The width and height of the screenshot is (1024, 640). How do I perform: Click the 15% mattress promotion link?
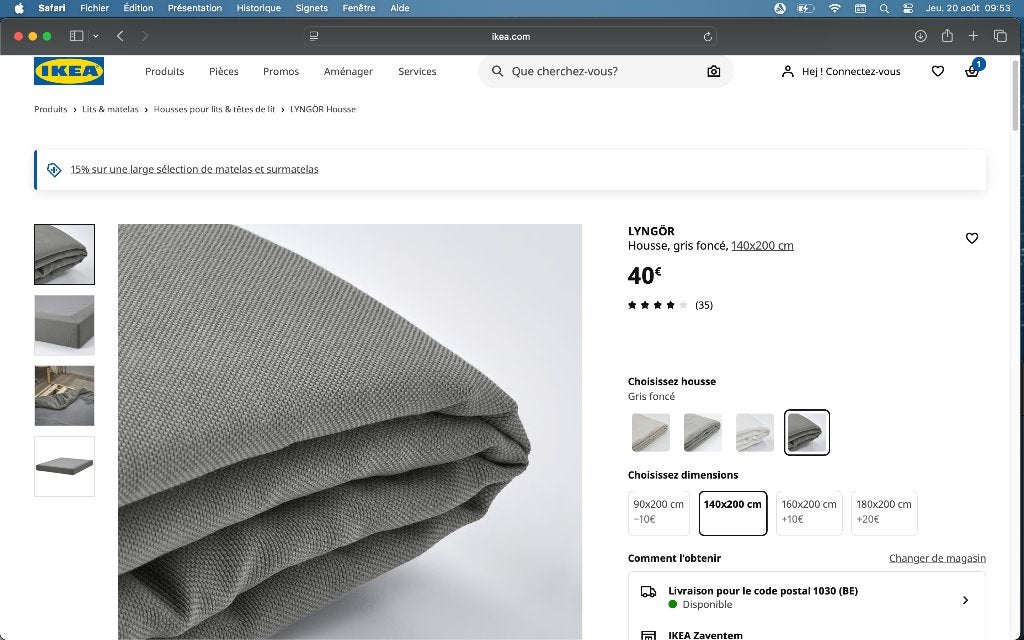(195, 169)
